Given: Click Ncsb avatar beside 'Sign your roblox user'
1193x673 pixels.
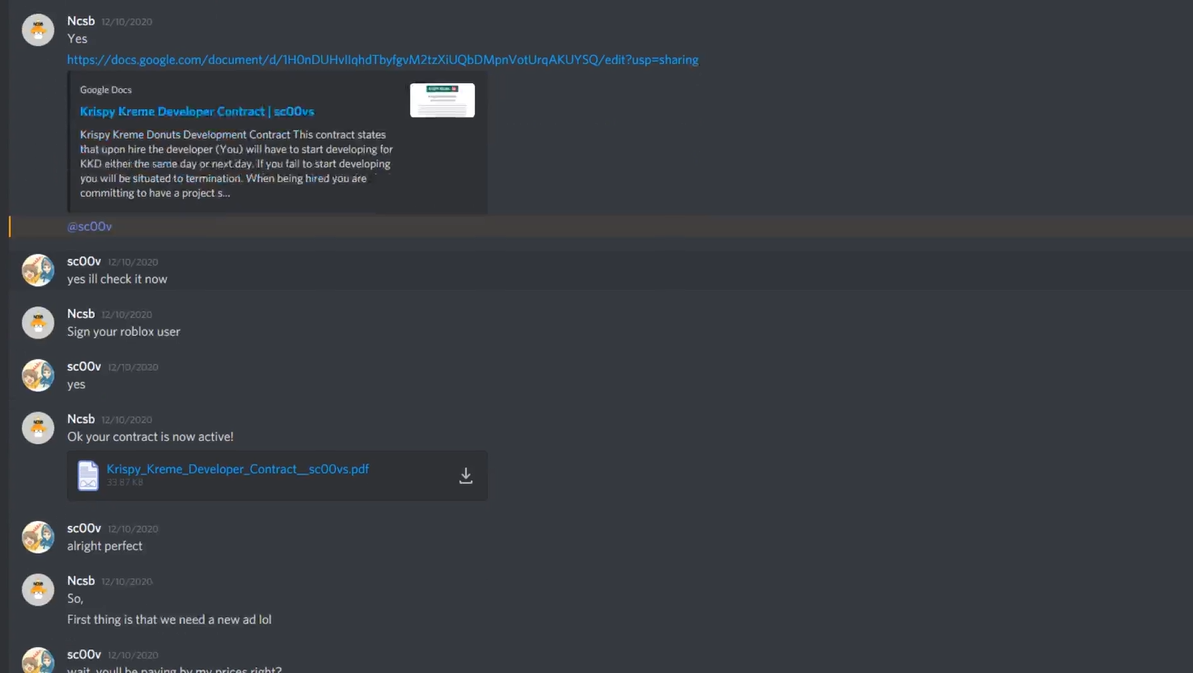Looking at the screenshot, I should 38,322.
